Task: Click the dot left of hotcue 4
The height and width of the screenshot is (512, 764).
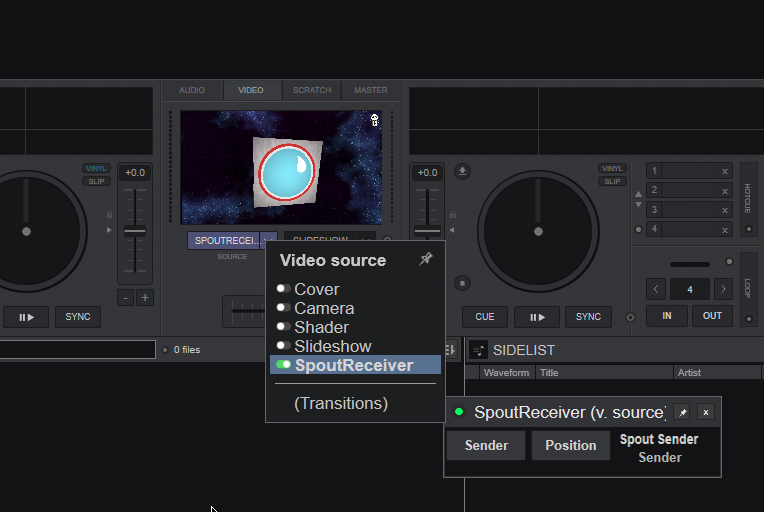Action: click(638, 229)
